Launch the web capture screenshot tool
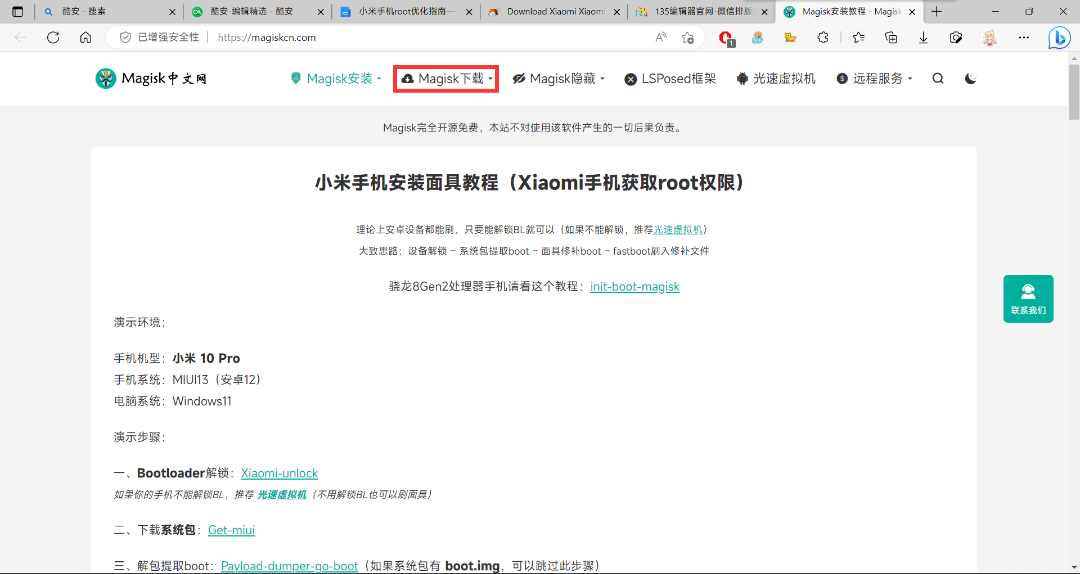 [956, 38]
